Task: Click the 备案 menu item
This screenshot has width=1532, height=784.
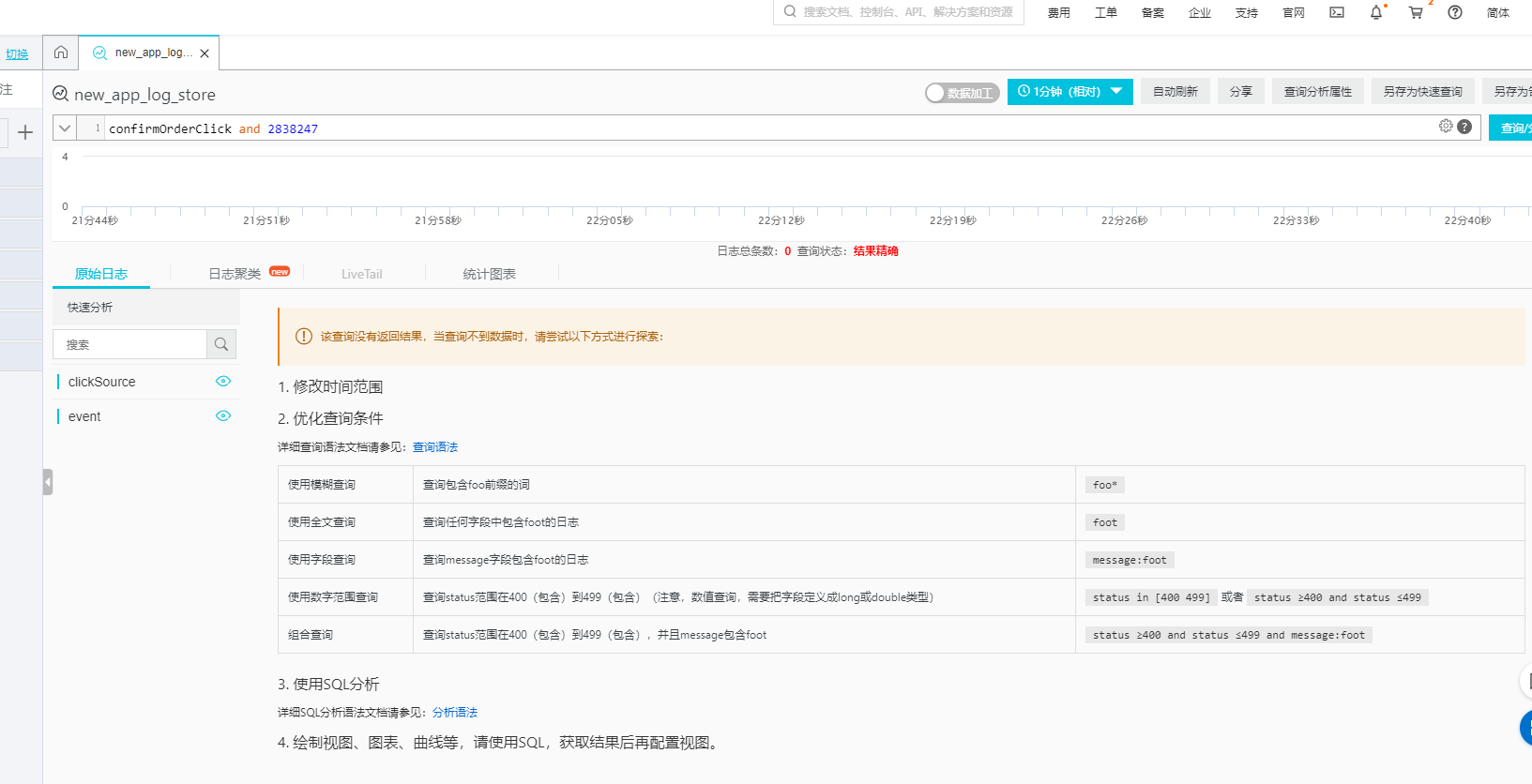Action: click(1153, 13)
